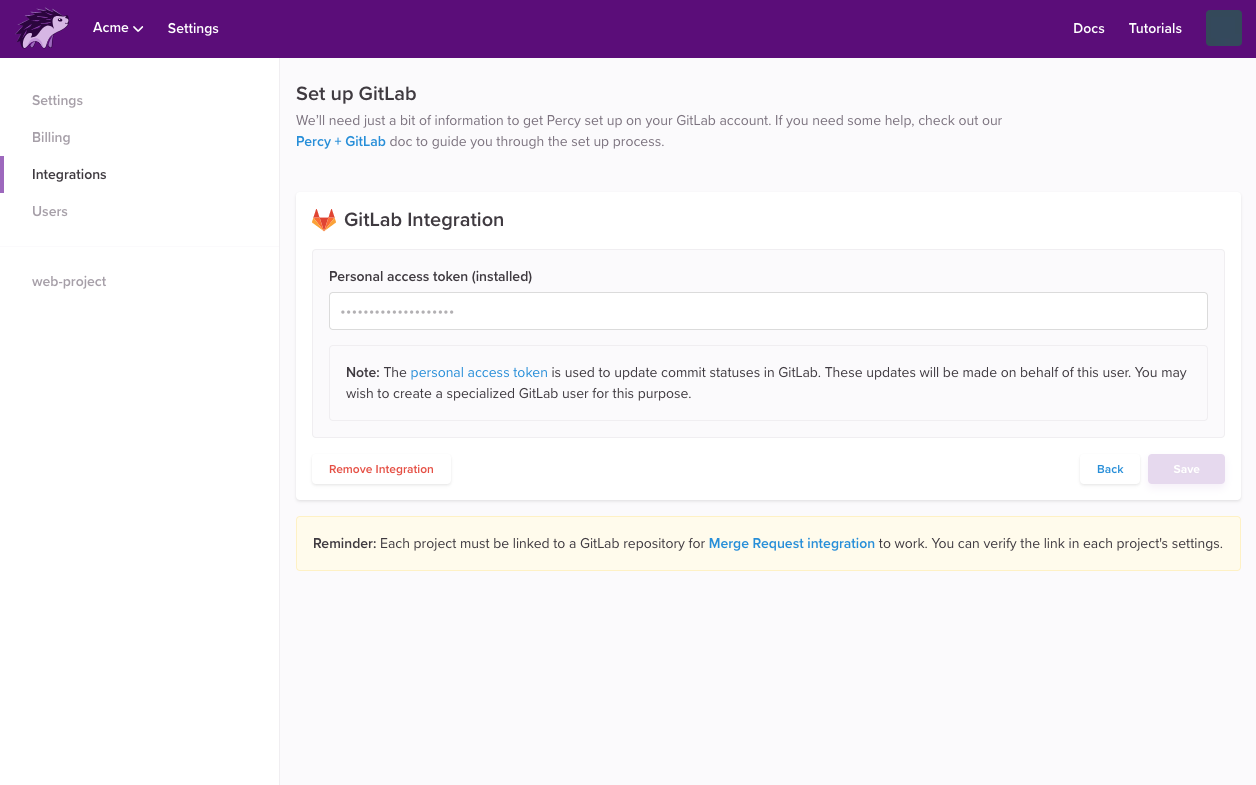Open the Merge Request integration link
Viewport: 1256px width, 785px height.
pos(792,543)
